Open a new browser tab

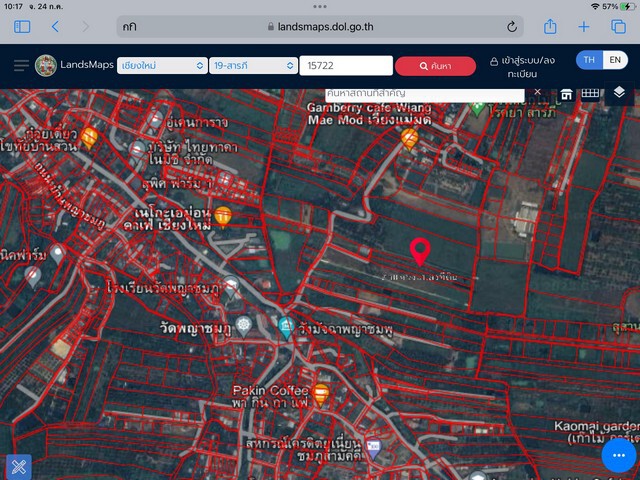point(584,27)
